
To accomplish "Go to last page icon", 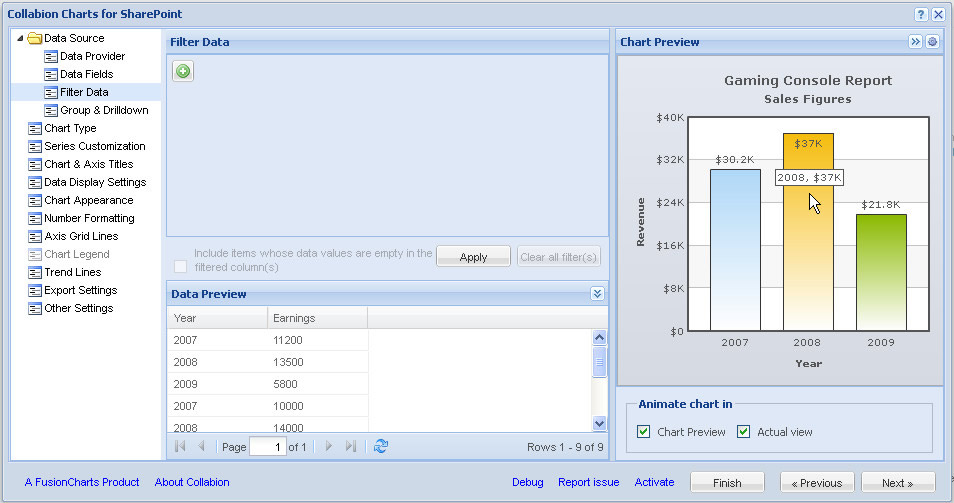I will (350, 446).
